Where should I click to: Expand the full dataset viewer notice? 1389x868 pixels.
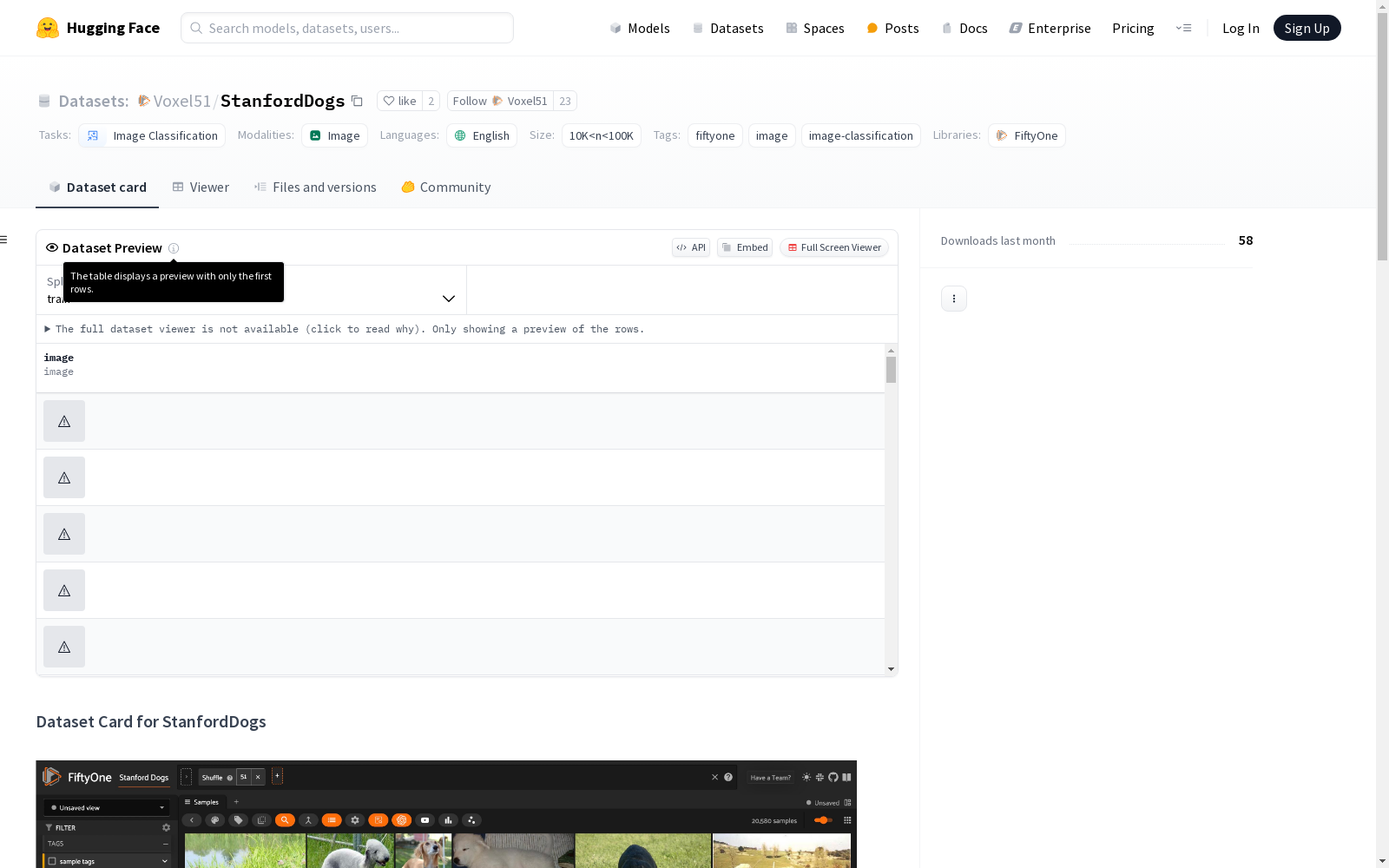(x=48, y=329)
